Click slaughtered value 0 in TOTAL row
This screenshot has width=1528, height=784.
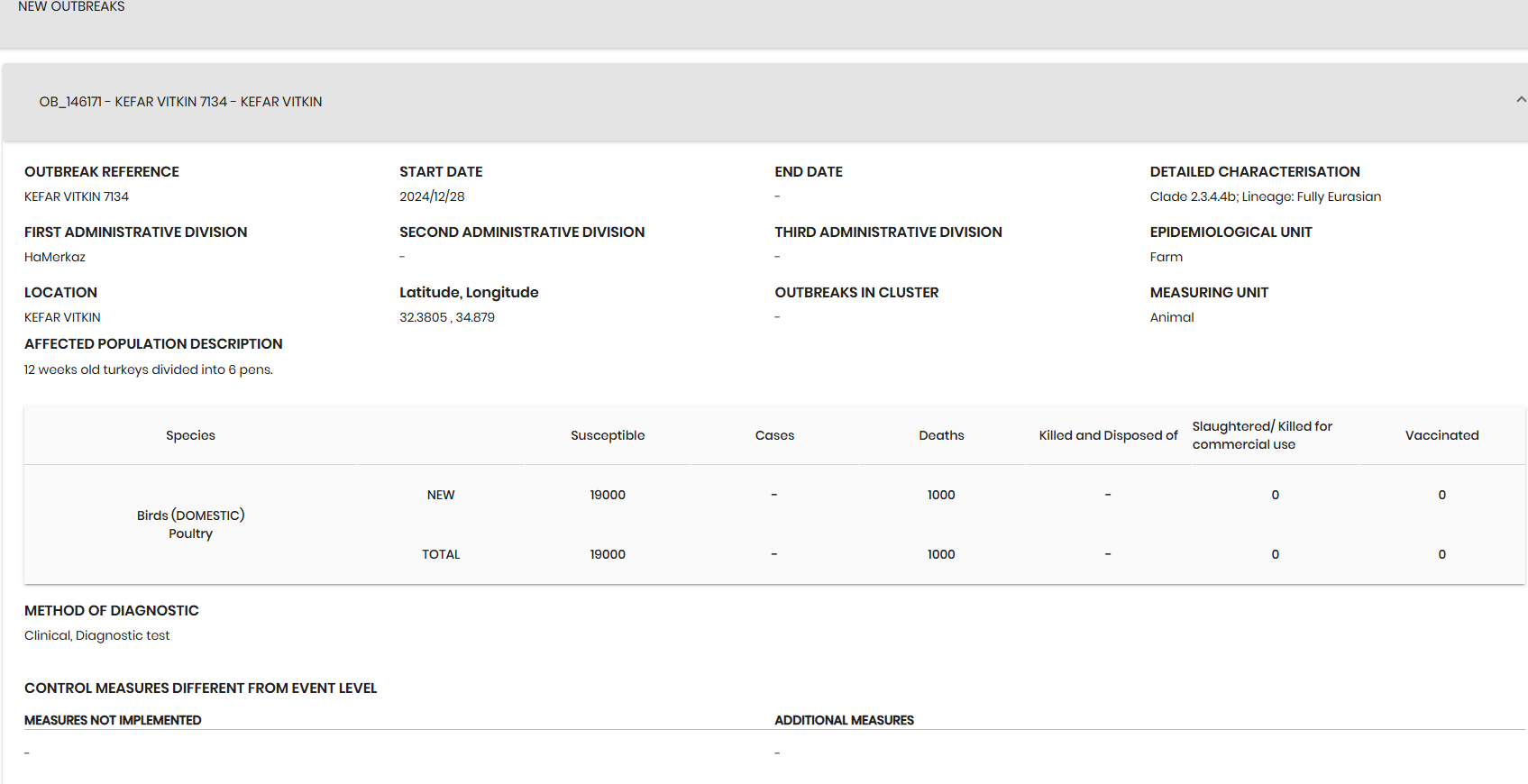(x=1275, y=554)
